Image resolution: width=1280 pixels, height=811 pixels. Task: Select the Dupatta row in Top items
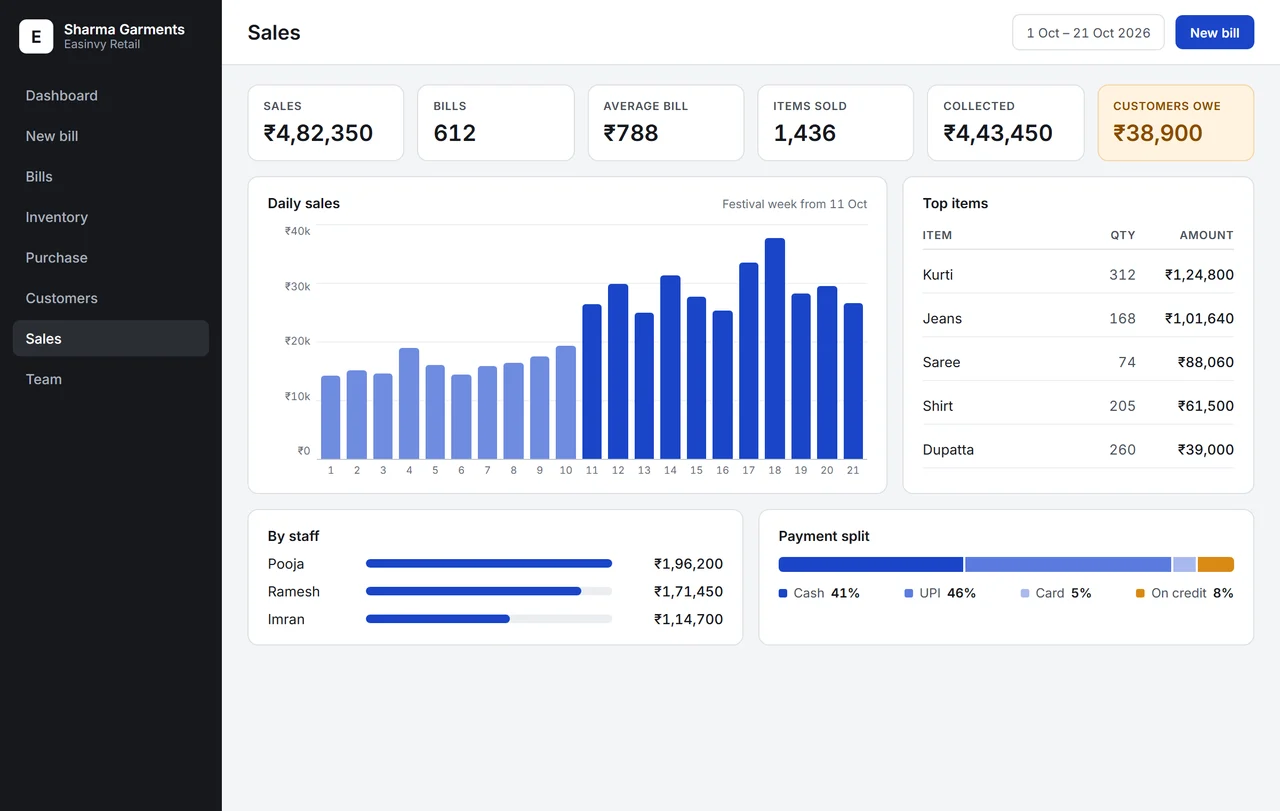pyautogui.click(x=1078, y=449)
